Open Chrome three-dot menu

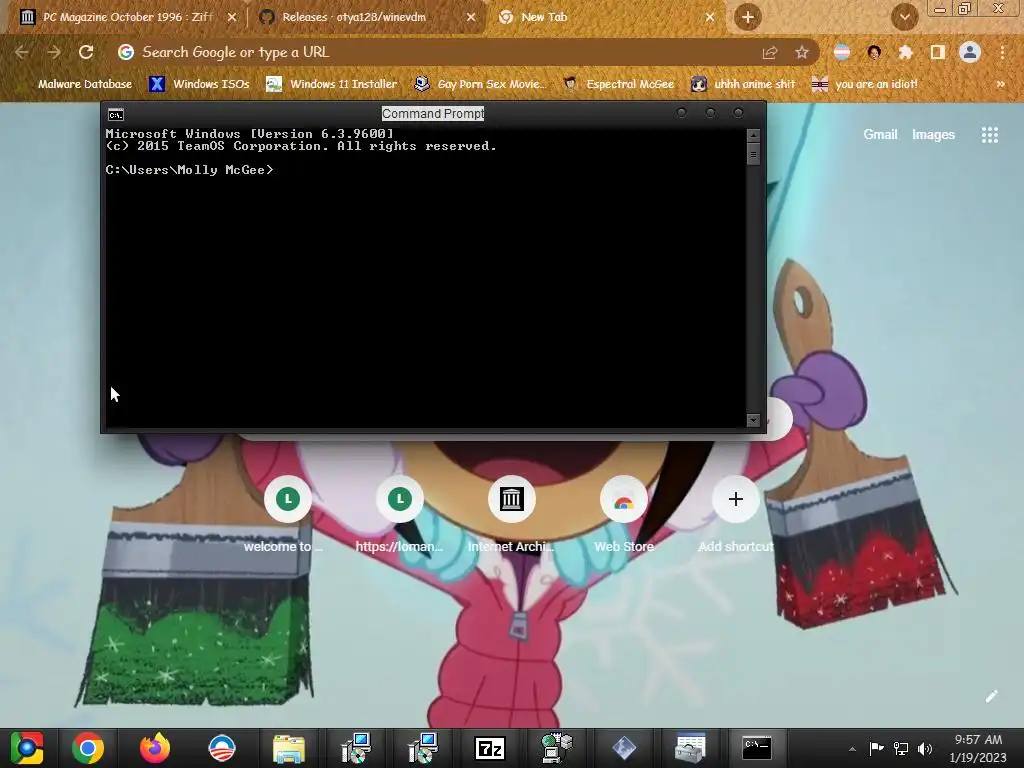coord(1002,52)
